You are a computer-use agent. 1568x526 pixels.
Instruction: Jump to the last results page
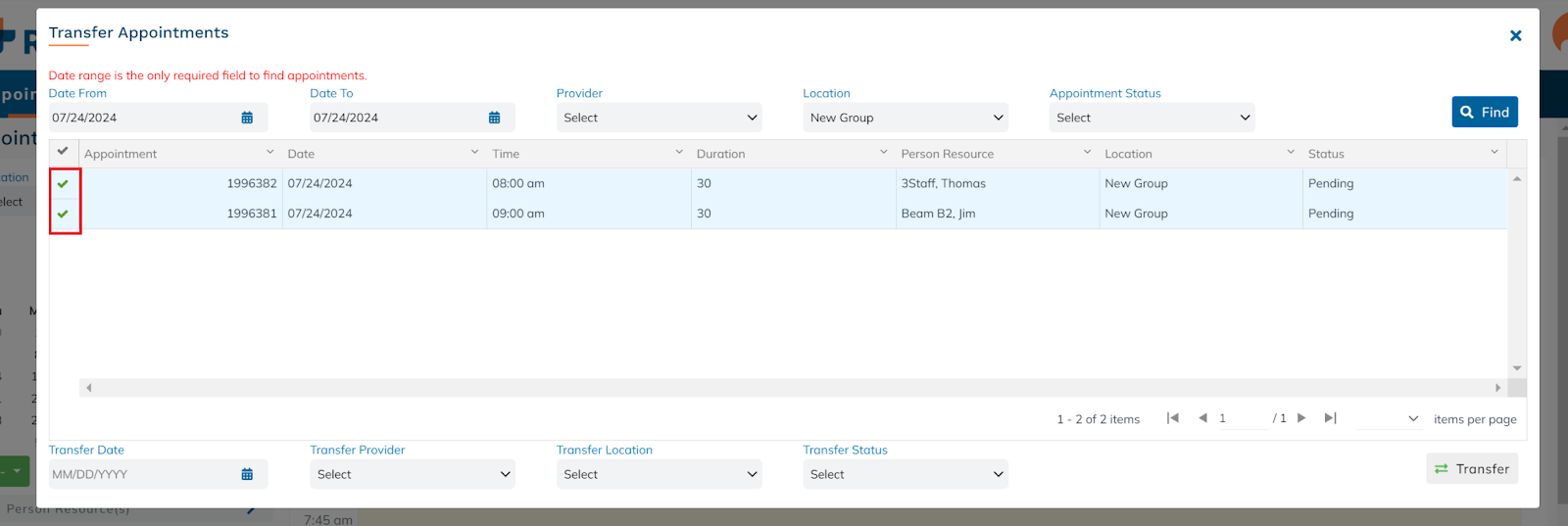pos(1330,418)
